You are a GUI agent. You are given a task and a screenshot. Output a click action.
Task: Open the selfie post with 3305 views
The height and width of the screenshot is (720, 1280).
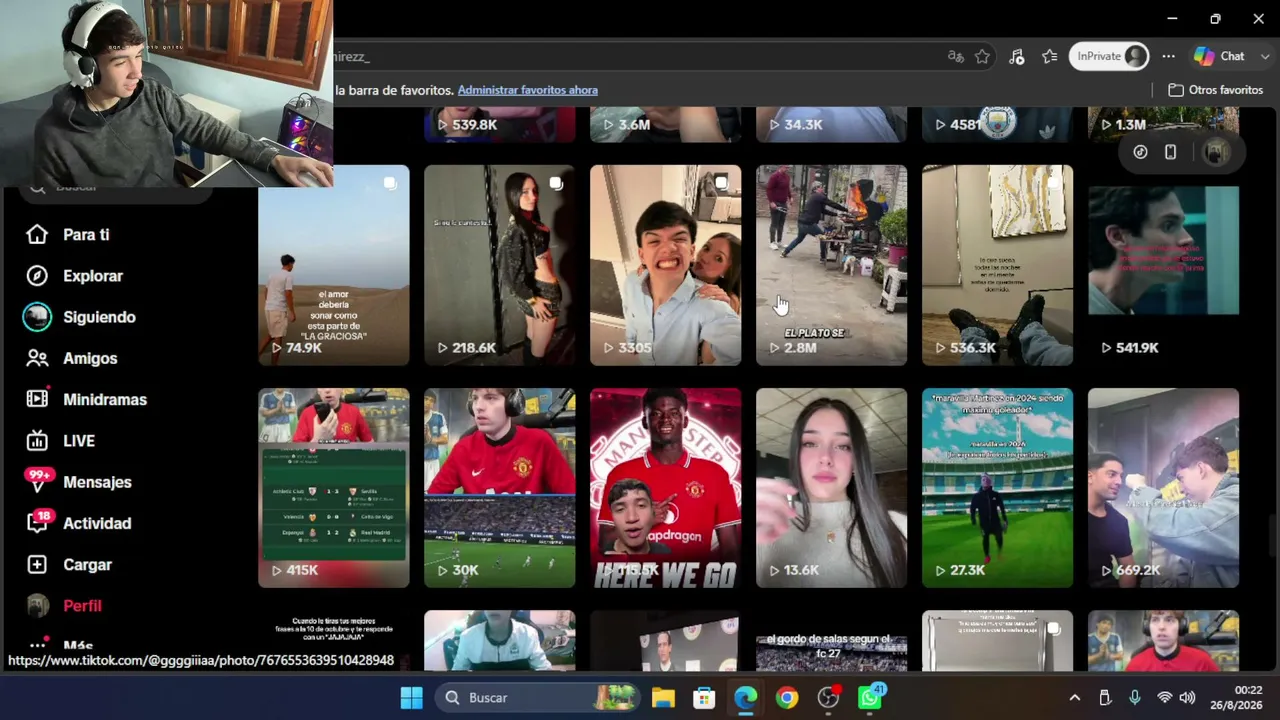click(666, 265)
